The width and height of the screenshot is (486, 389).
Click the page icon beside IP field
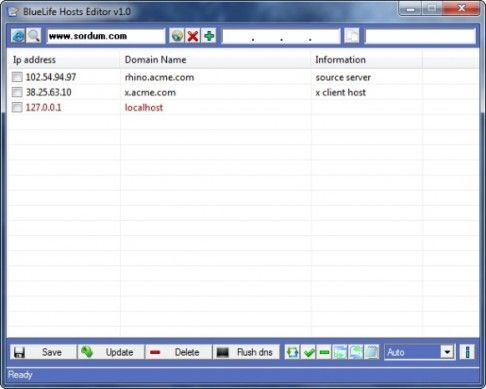(352, 36)
